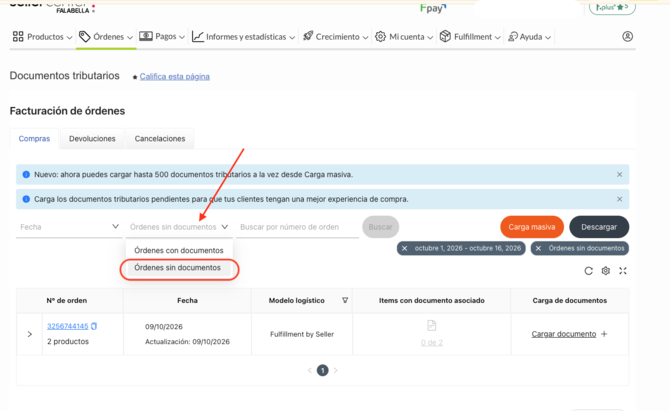Open the Fulfillment menu
This screenshot has width=670, height=411.
[470, 37]
